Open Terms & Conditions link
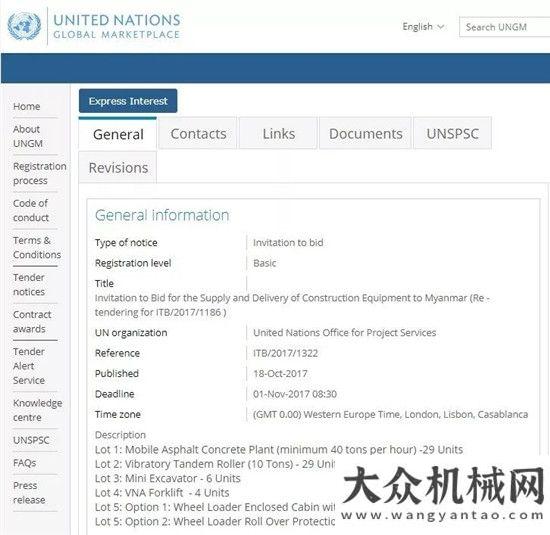 pos(37,247)
